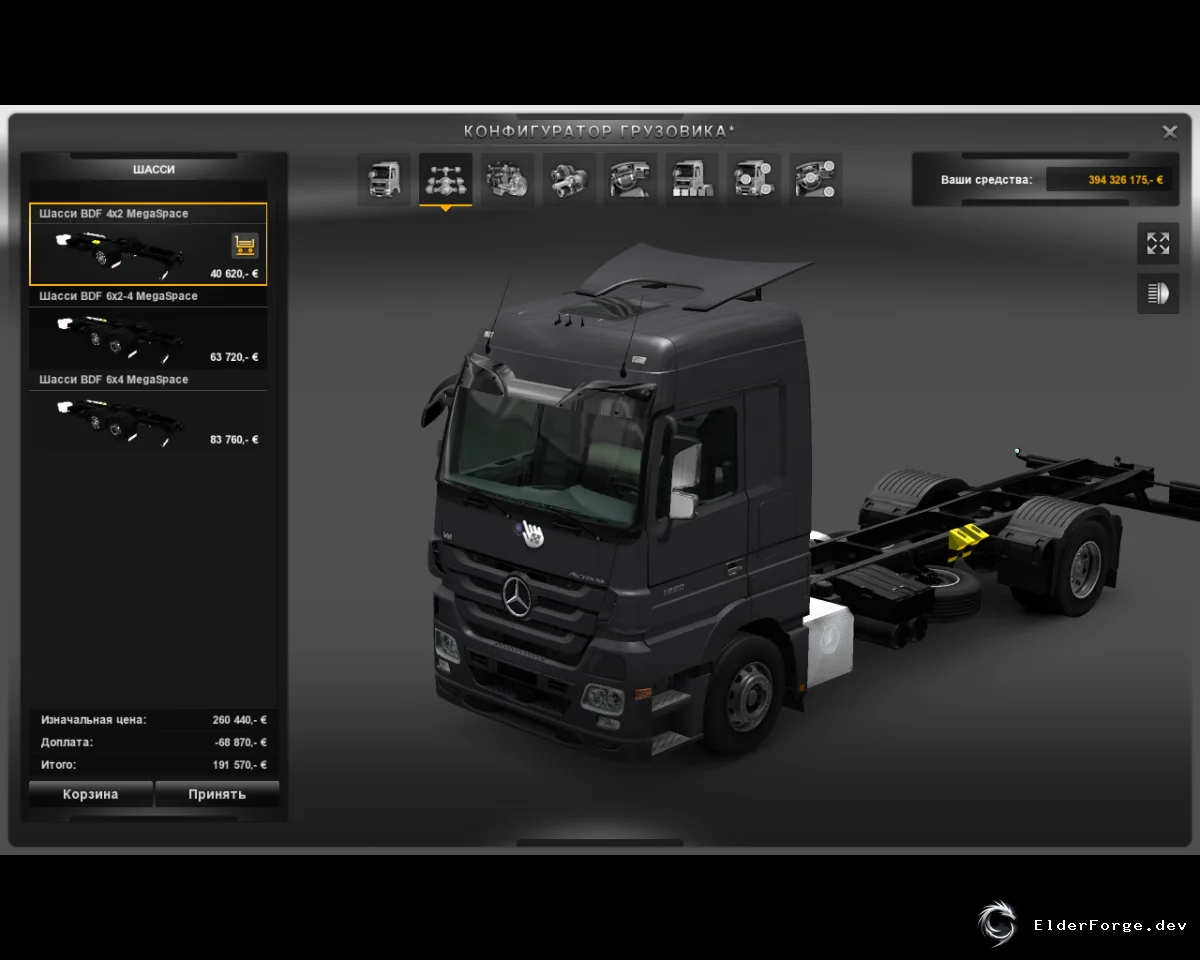The height and width of the screenshot is (960, 1200).
Task: Go to the interior steering wheel tab
Action: (631, 180)
